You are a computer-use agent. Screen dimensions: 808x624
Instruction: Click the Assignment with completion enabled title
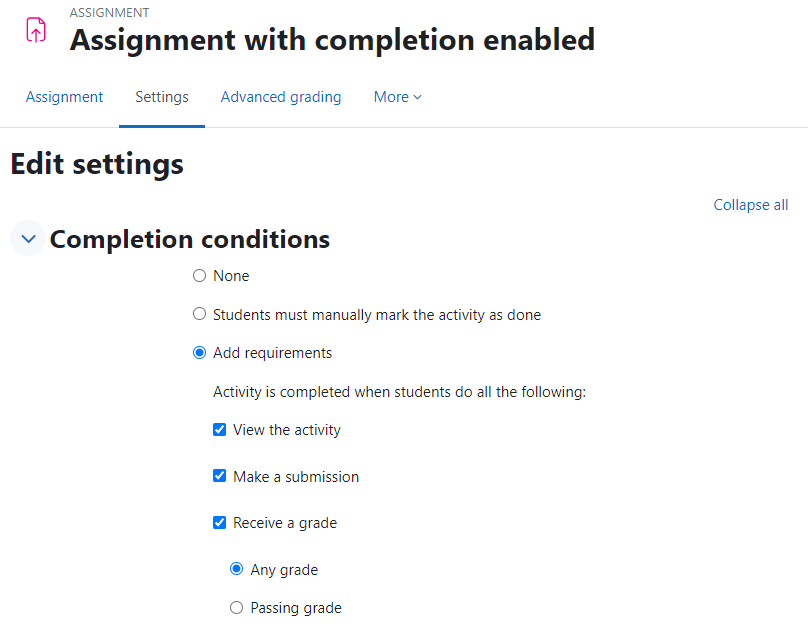point(332,40)
